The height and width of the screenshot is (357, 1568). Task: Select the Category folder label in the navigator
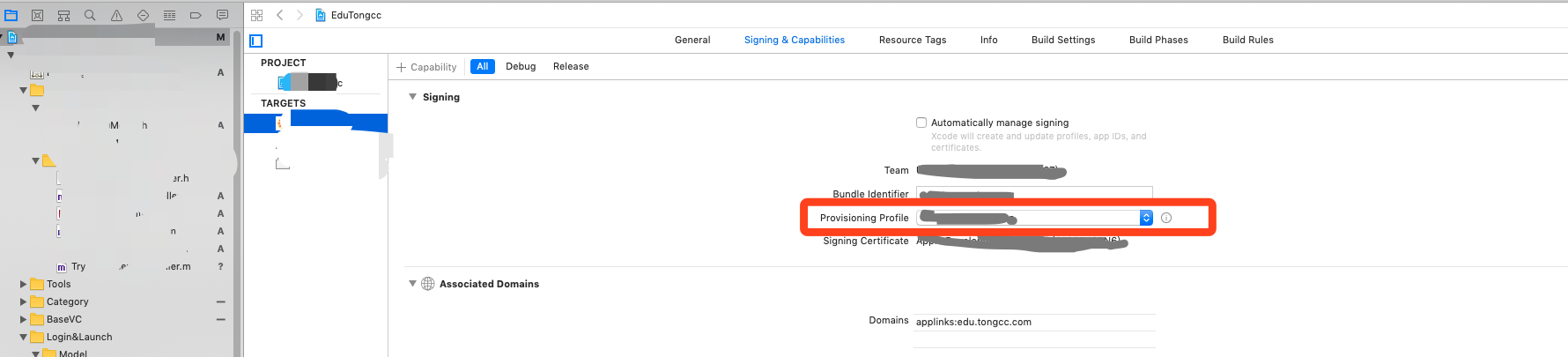(68, 301)
